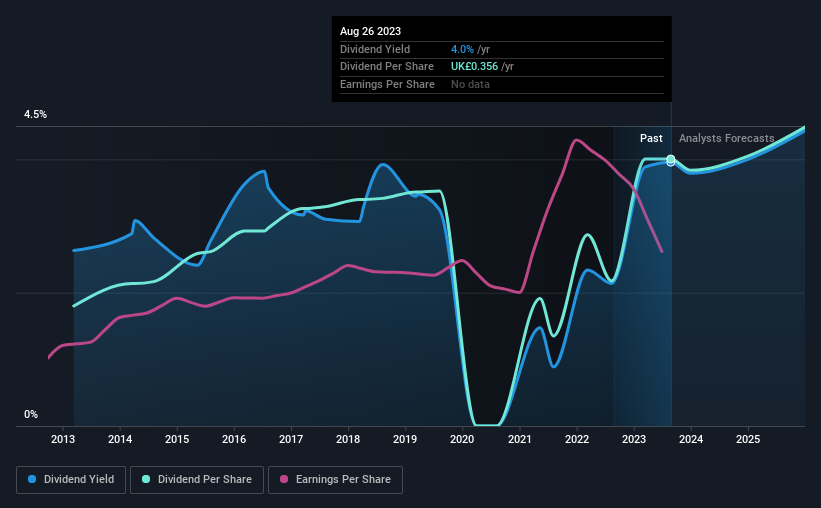Screen dimensions: 821x508
Task: Click the 2013 x-axis label
Action: (63, 439)
